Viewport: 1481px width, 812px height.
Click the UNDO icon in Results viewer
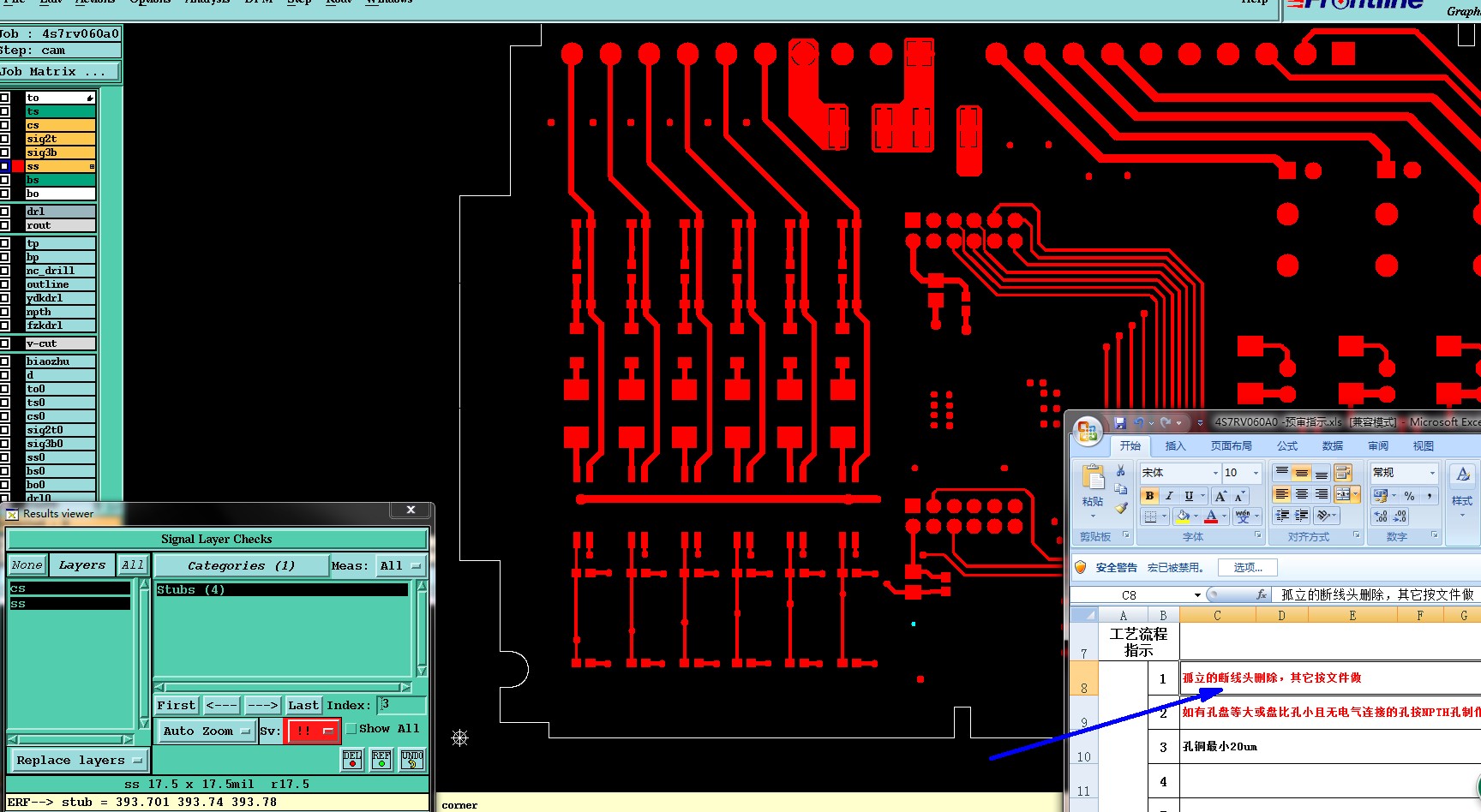412,760
